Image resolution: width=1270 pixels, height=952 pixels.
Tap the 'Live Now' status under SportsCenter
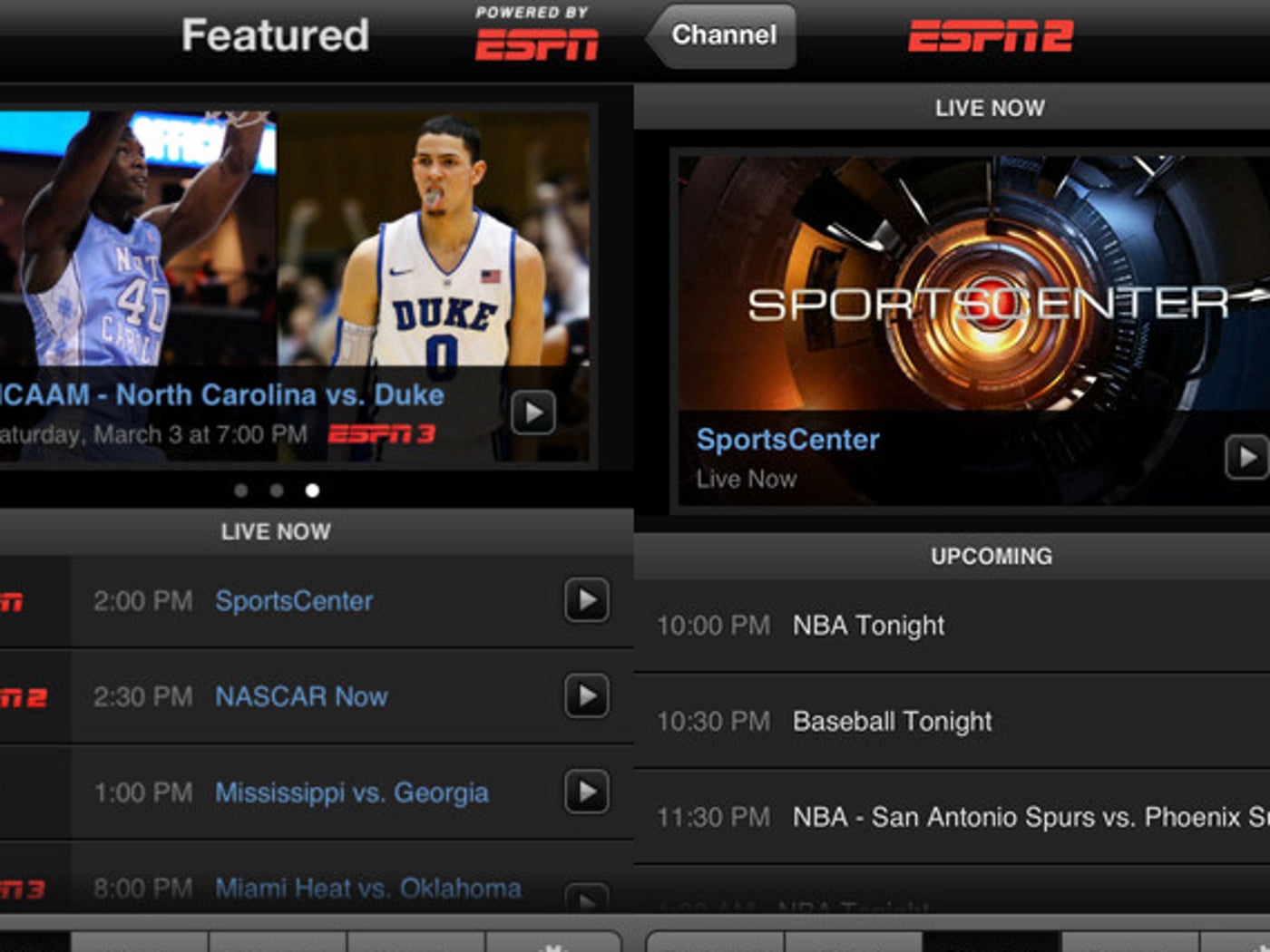click(x=746, y=479)
